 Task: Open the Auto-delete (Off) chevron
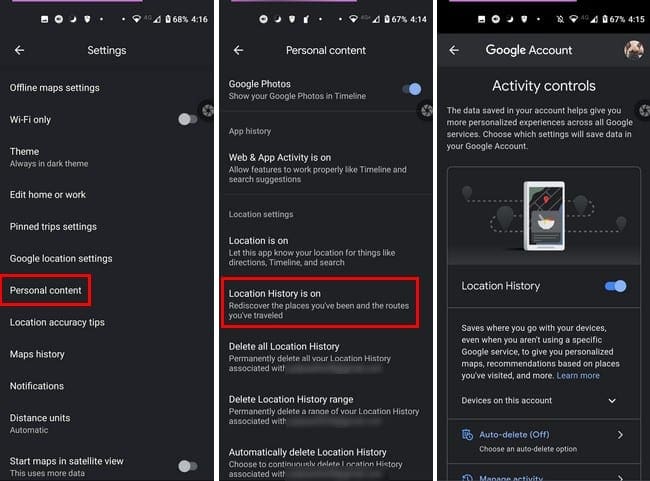click(620, 435)
